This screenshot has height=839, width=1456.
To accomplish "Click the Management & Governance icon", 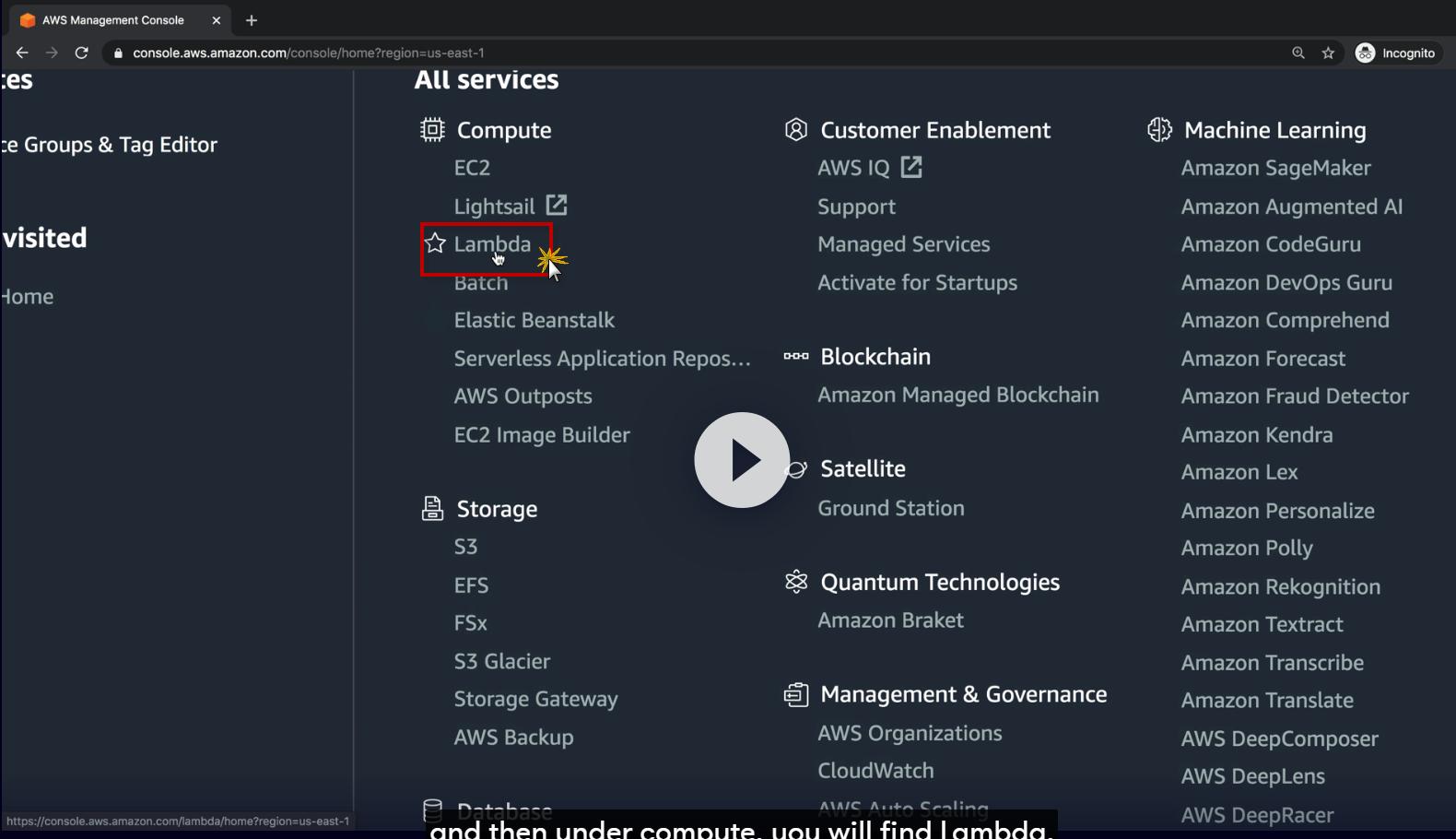I will [795, 694].
